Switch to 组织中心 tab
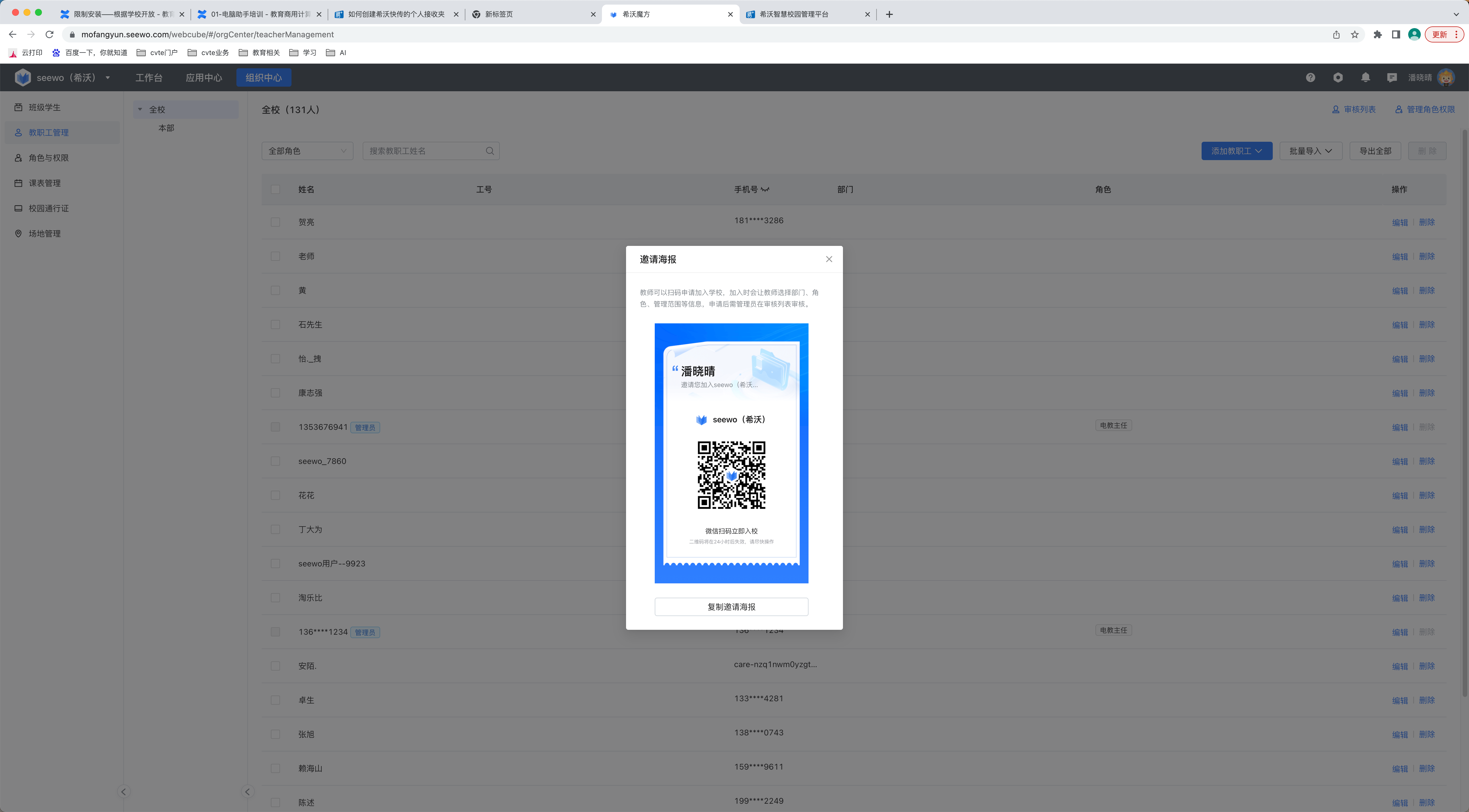 pos(263,77)
